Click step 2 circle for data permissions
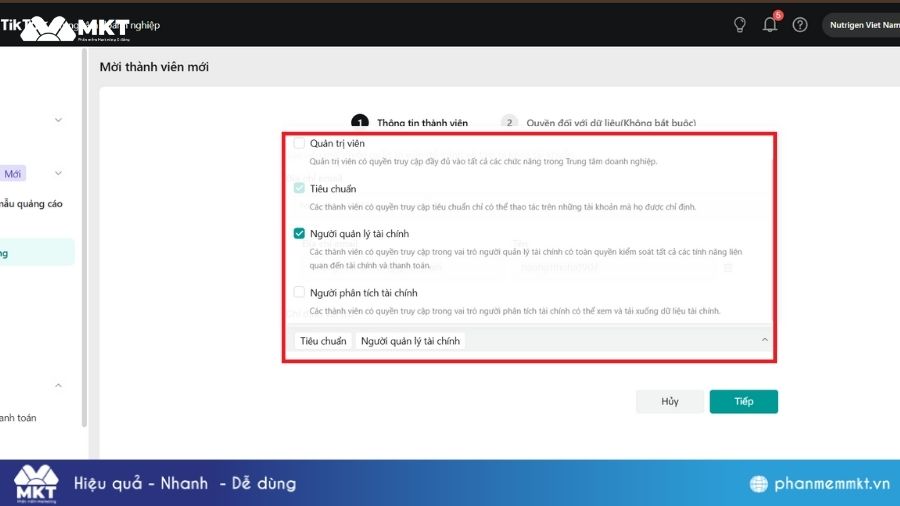Screen dimensions: 900x506 tap(509, 123)
